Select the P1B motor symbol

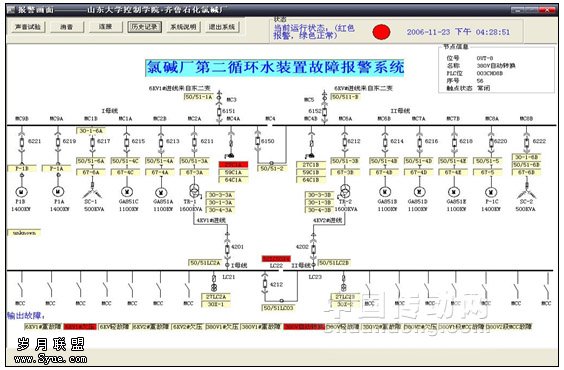pyautogui.click(x=21, y=192)
